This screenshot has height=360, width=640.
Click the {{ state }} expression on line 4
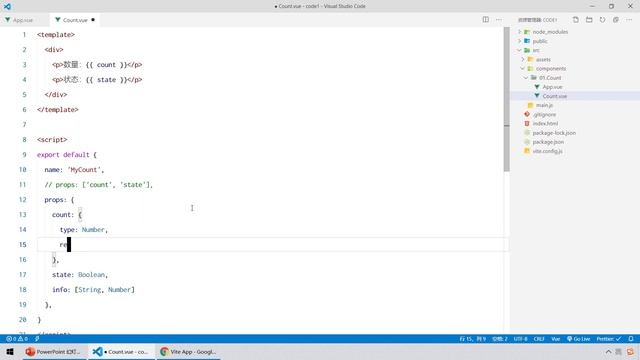[106, 80]
